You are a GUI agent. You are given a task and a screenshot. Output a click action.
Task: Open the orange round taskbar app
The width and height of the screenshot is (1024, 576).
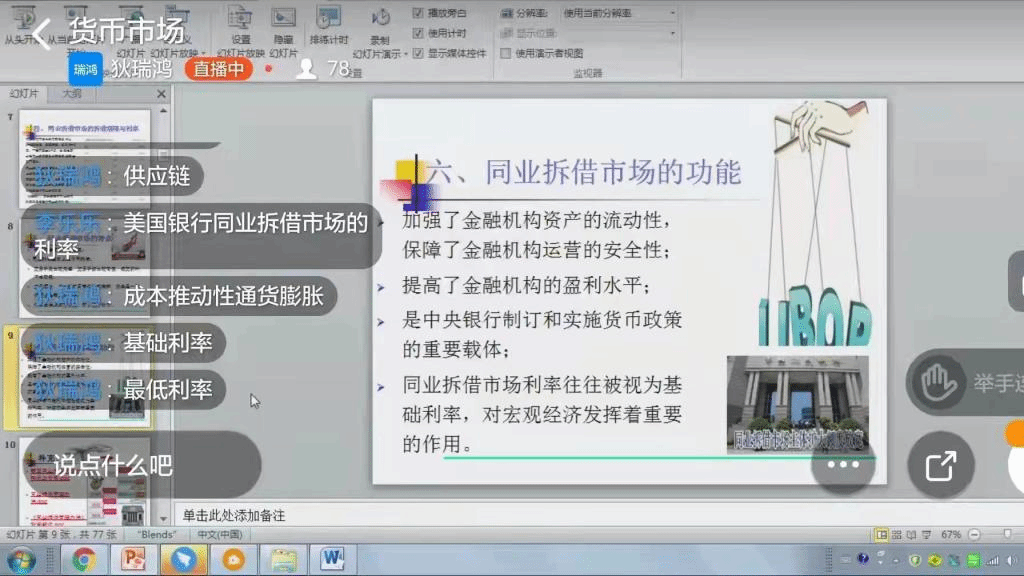coord(233,560)
